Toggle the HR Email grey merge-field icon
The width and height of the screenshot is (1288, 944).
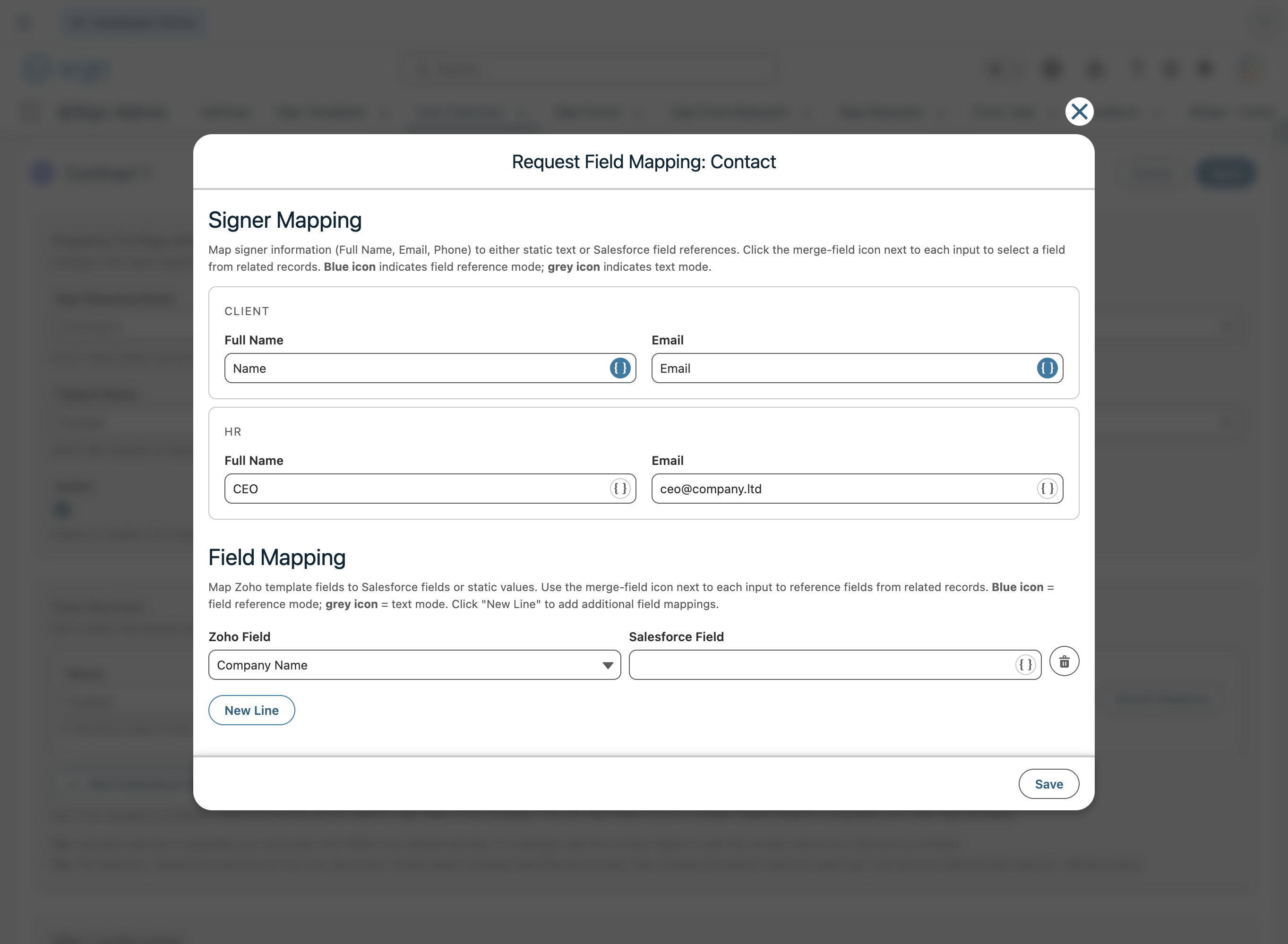1046,489
